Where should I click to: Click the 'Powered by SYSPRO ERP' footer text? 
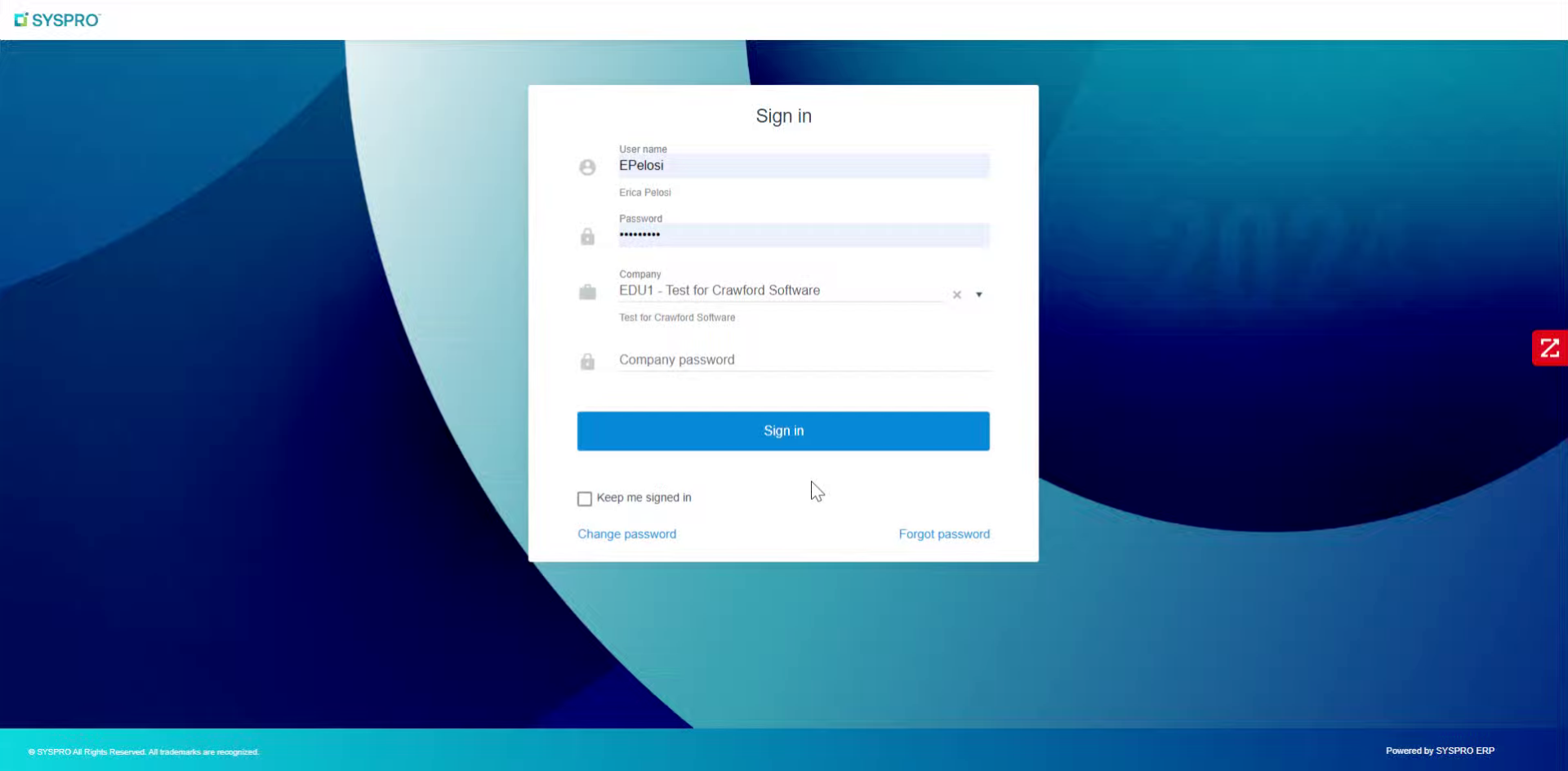pyautogui.click(x=1440, y=751)
